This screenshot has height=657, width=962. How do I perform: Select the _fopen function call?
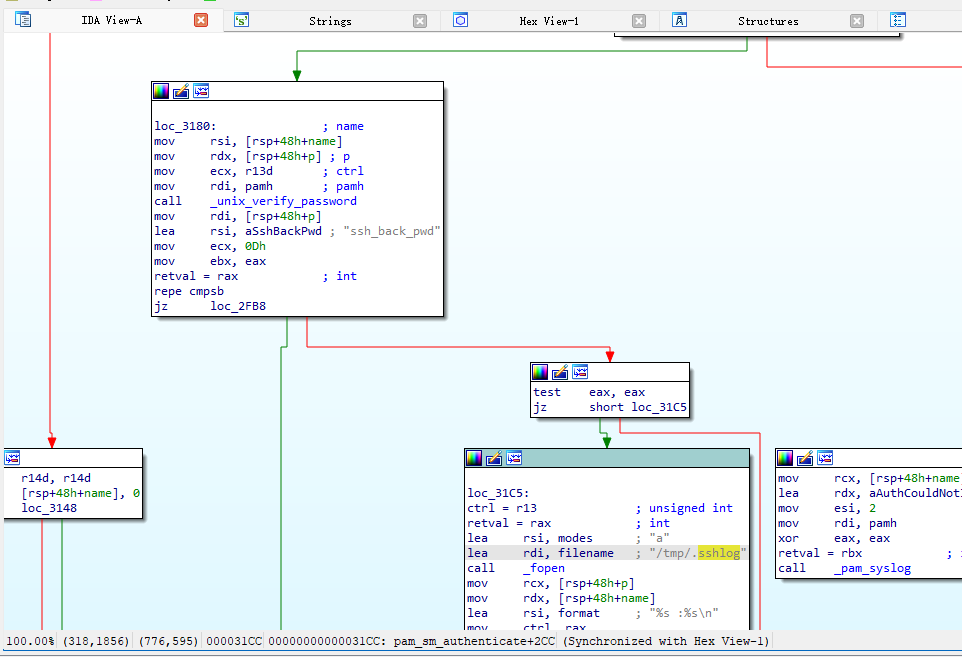(x=543, y=568)
